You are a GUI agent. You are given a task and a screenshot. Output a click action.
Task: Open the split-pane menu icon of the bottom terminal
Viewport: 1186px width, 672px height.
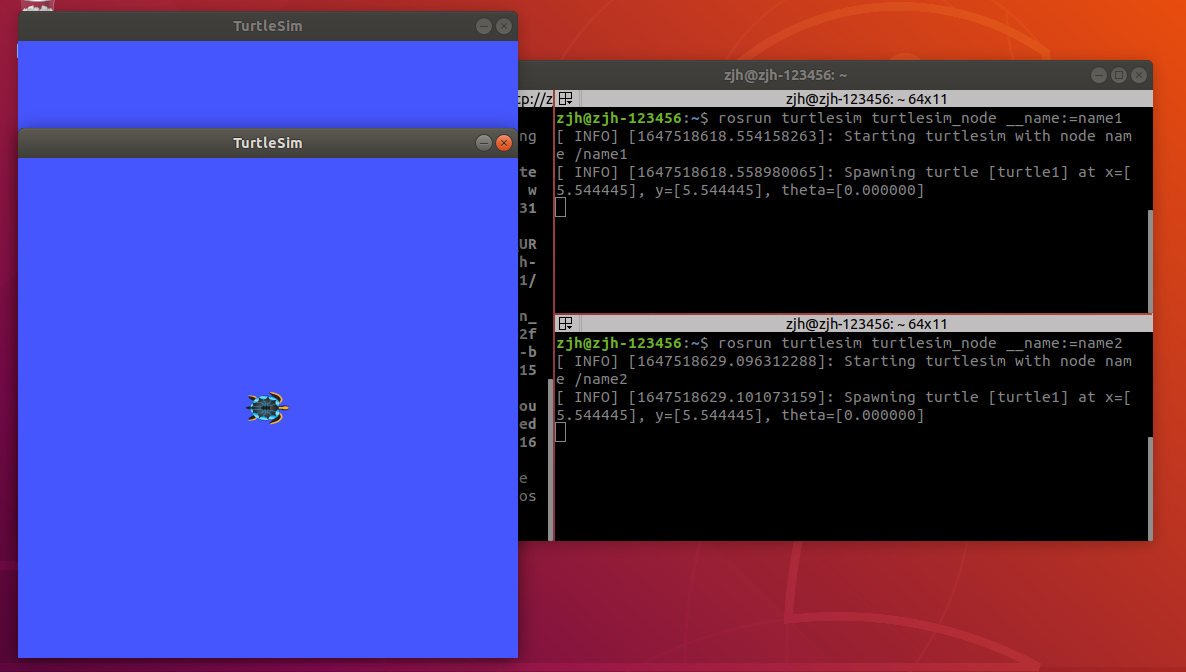pyautogui.click(x=565, y=324)
